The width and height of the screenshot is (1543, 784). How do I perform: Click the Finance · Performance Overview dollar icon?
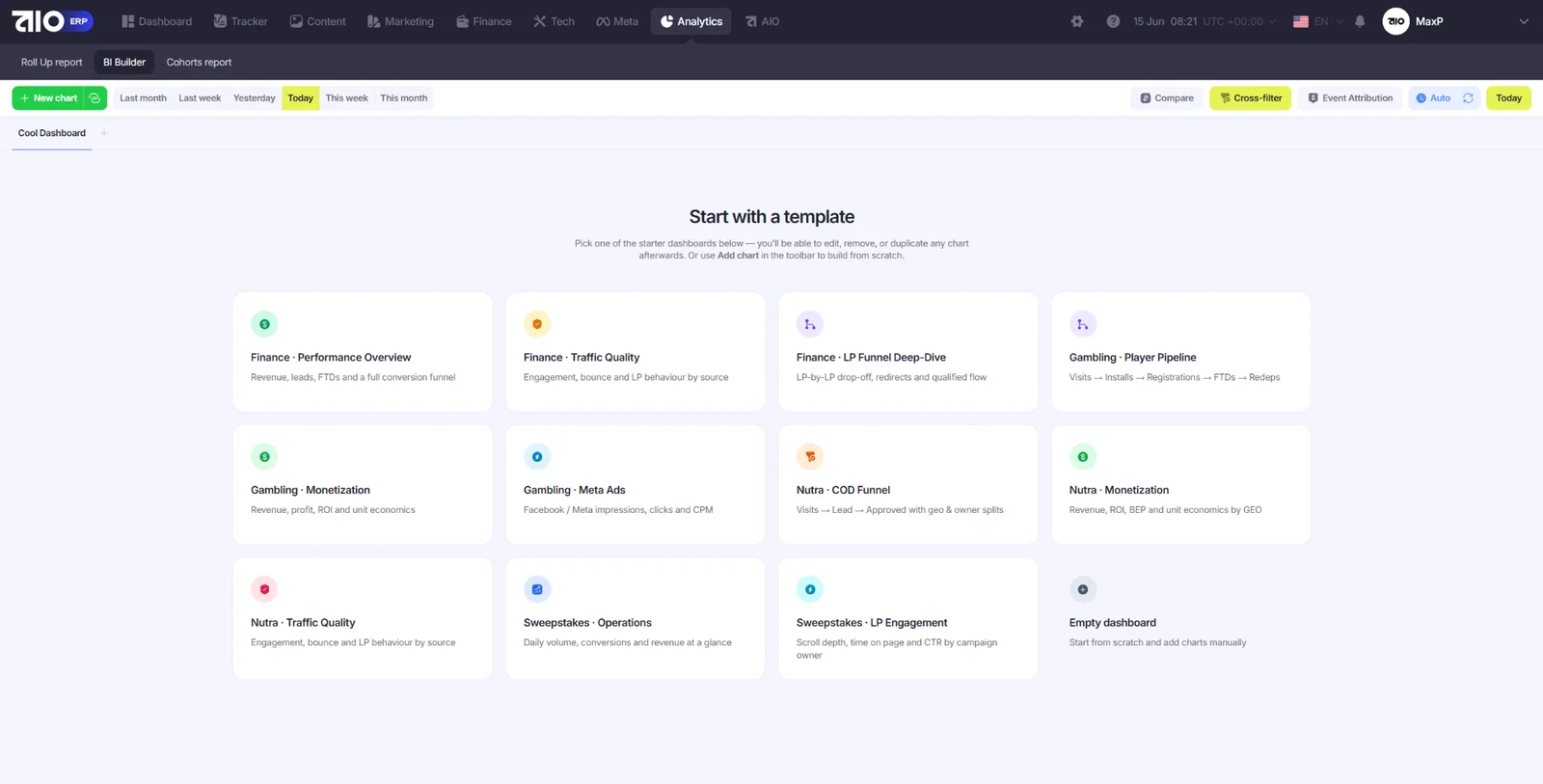264,324
